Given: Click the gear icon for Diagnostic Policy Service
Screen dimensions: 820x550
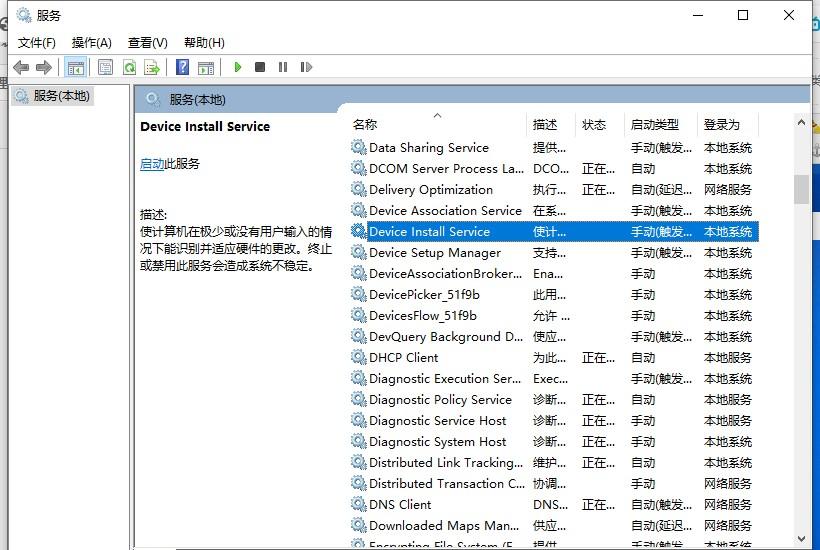Looking at the screenshot, I should (x=358, y=399).
